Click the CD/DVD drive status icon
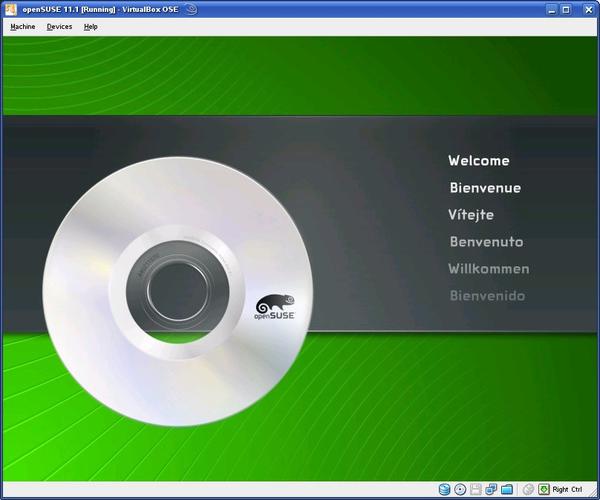600x500 pixels. pyautogui.click(x=460, y=489)
